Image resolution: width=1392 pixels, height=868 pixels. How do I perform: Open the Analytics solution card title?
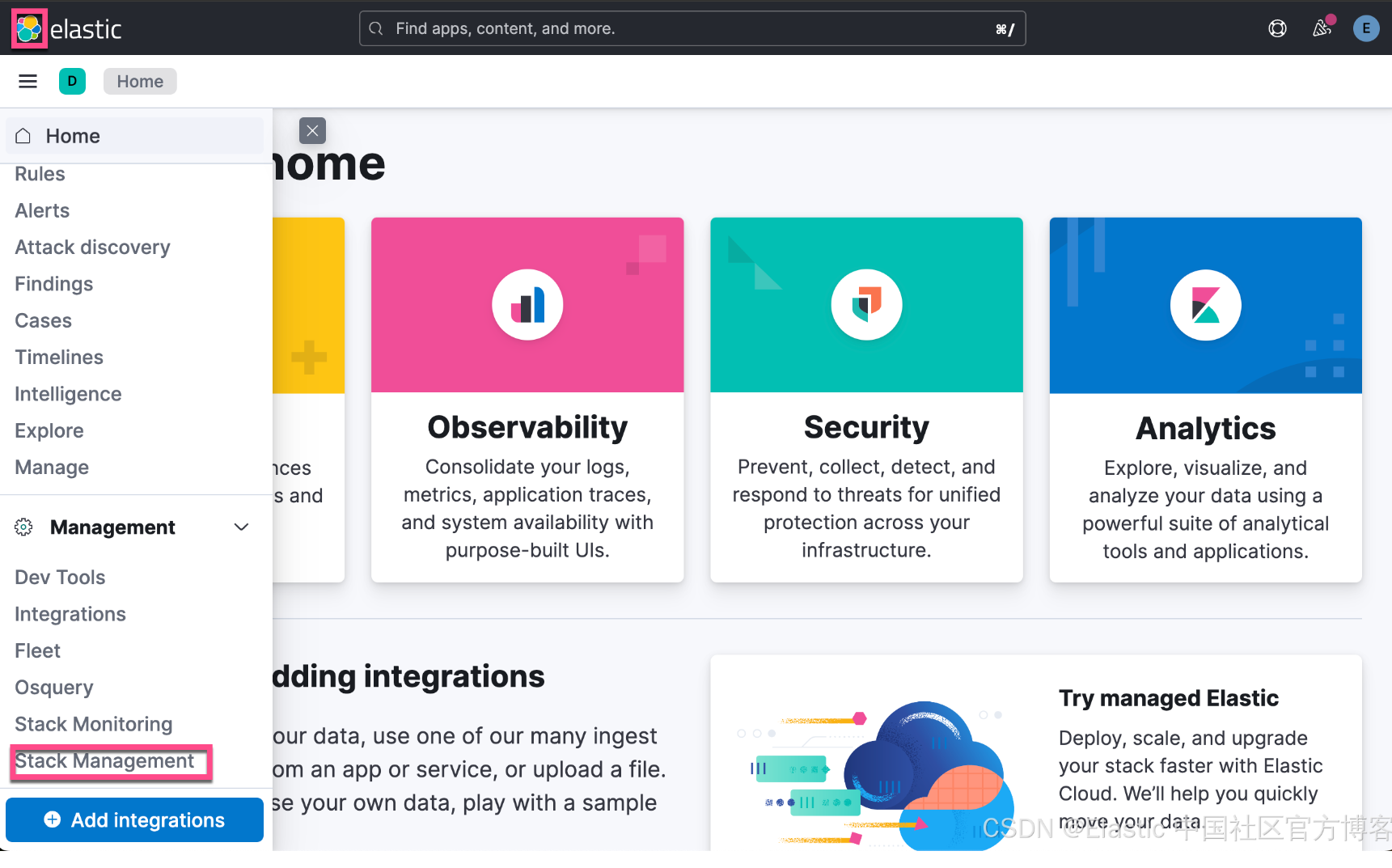click(1205, 429)
